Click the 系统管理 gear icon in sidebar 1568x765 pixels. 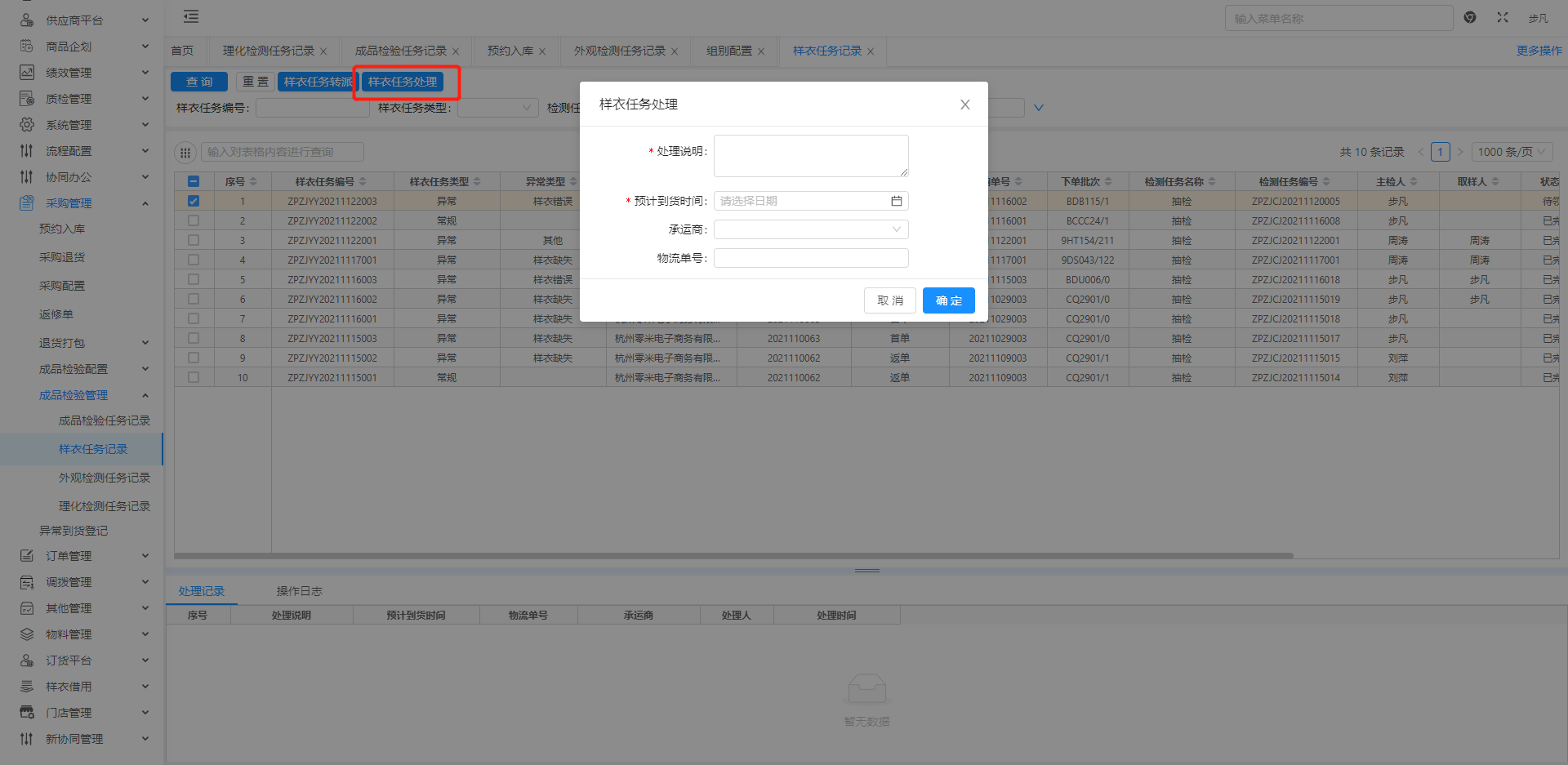point(27,125)
